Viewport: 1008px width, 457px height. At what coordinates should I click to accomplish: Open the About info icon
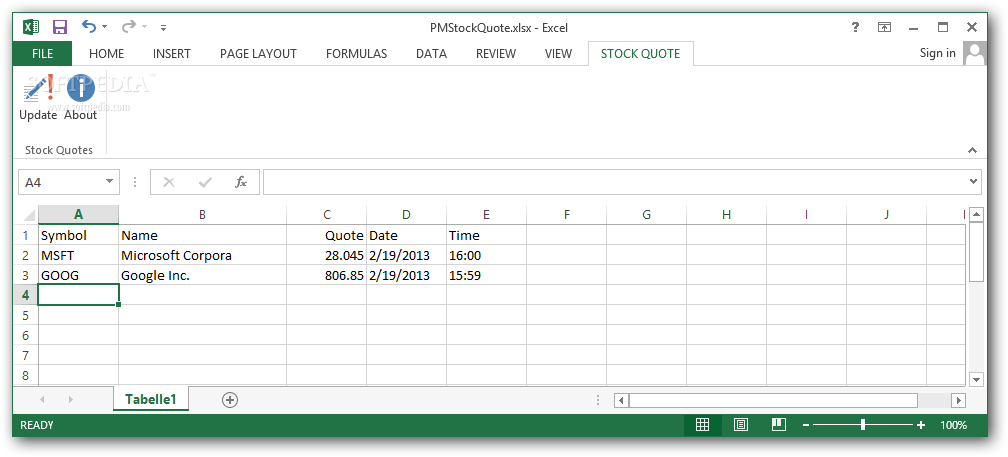[x=80, y=90]
